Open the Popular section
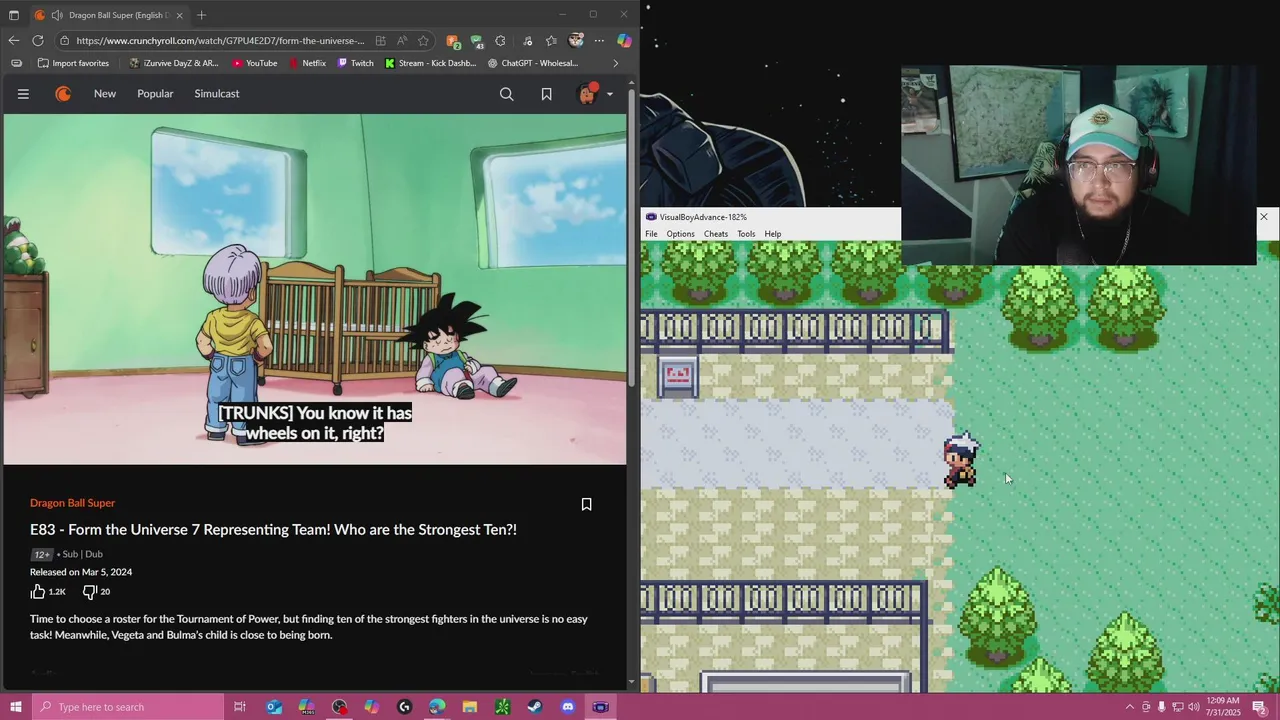Viewport: 1280px width, 720px height. [155, 94]
